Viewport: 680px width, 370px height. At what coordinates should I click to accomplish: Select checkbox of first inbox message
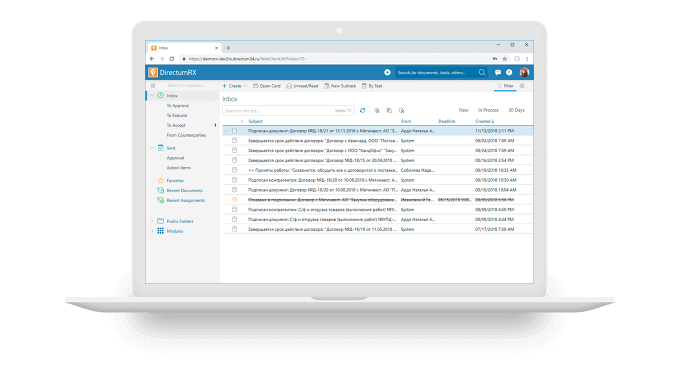click(234, 131)
